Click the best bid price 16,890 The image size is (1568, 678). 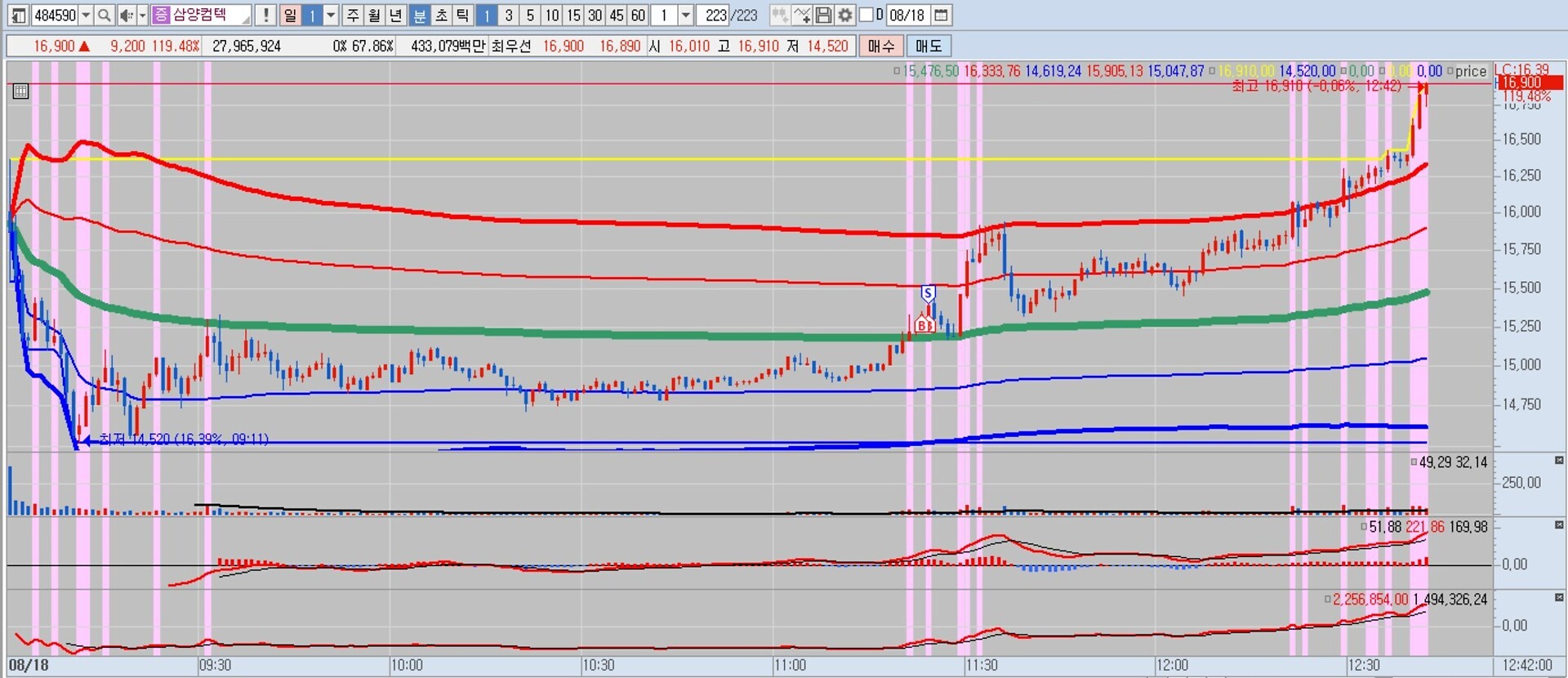point(620,46)
